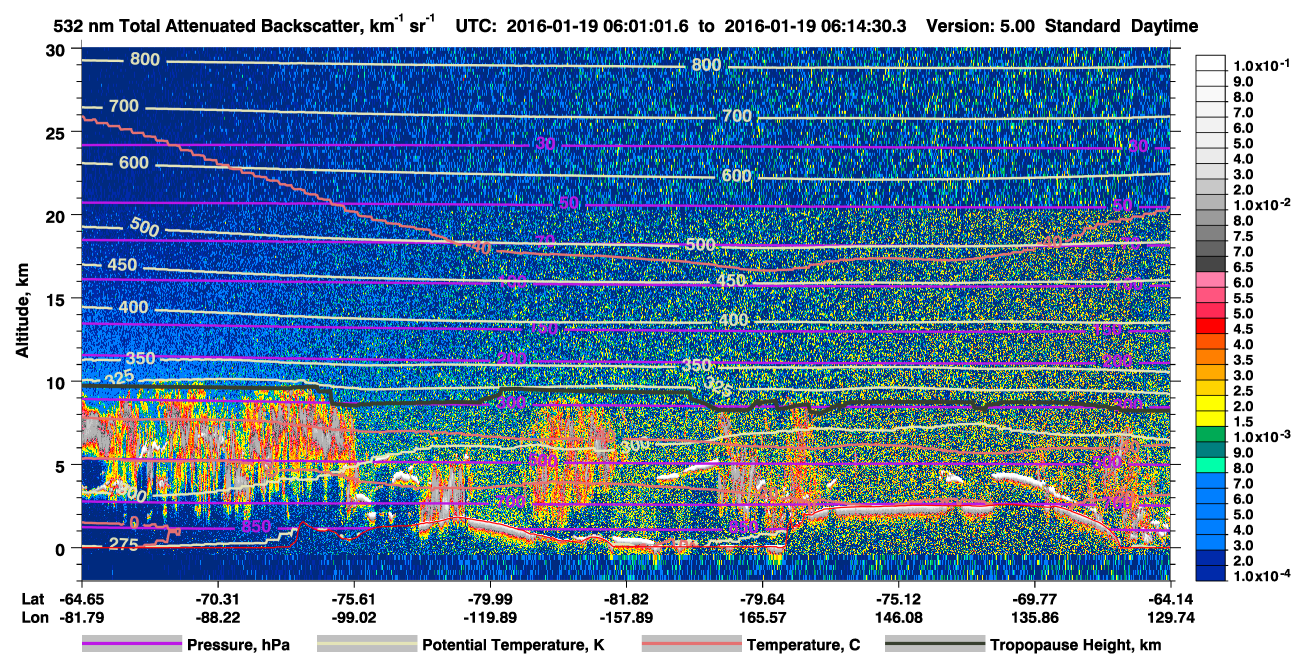Click longitude value '-119.89'

490,617
